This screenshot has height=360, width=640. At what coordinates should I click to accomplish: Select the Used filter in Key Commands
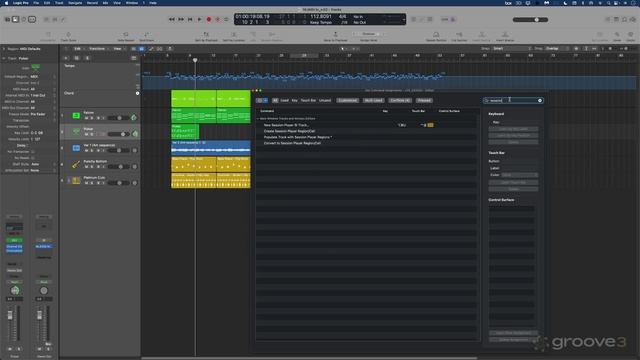tap(284, 100)
